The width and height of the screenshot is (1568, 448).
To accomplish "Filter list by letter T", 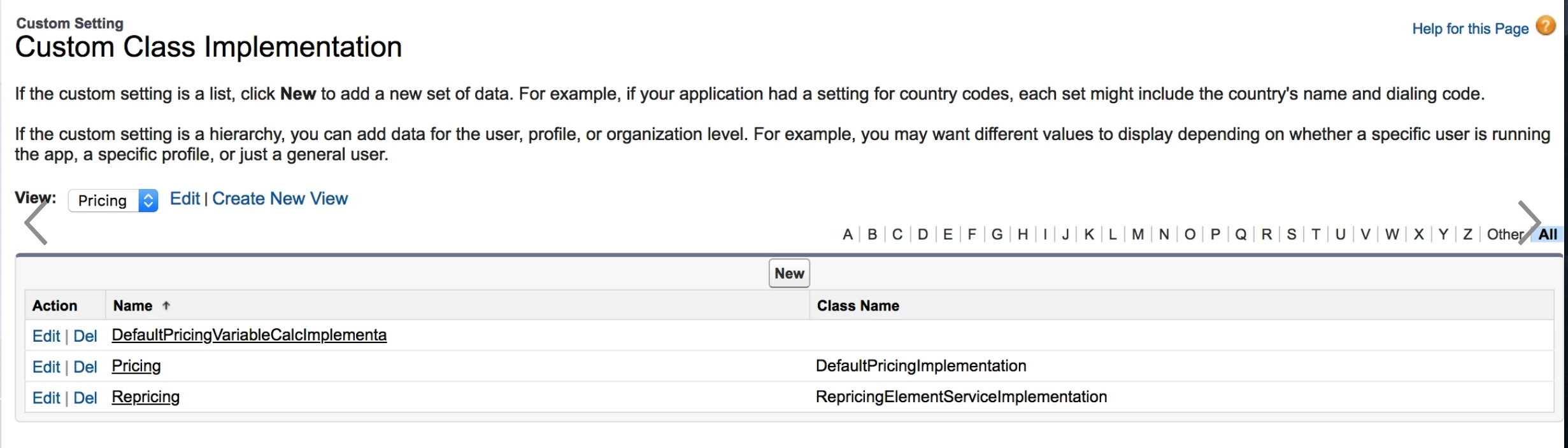I will (x=1316, y=234).
